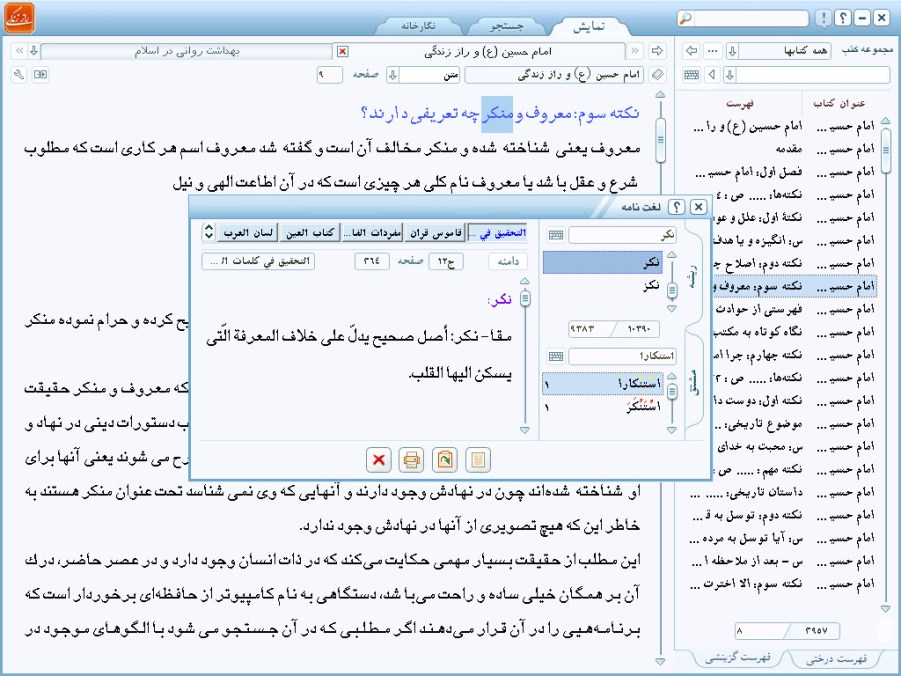Click the orange application logo icon

(20, 18)
